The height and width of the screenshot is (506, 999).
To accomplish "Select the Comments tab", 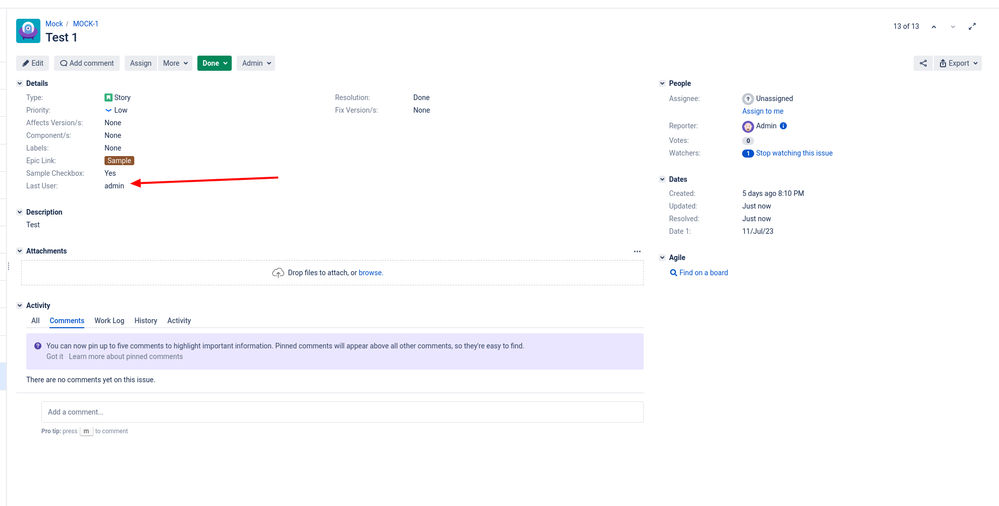I will pos(67,321).
